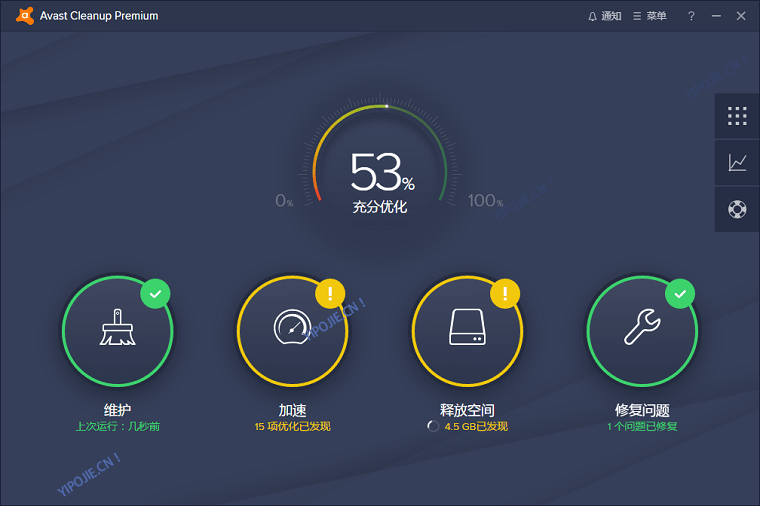Open the 释放空间 disk drive circle
The width and height of the screenshot is (760, 506).
pyautogui.click(x=467, y=331)
